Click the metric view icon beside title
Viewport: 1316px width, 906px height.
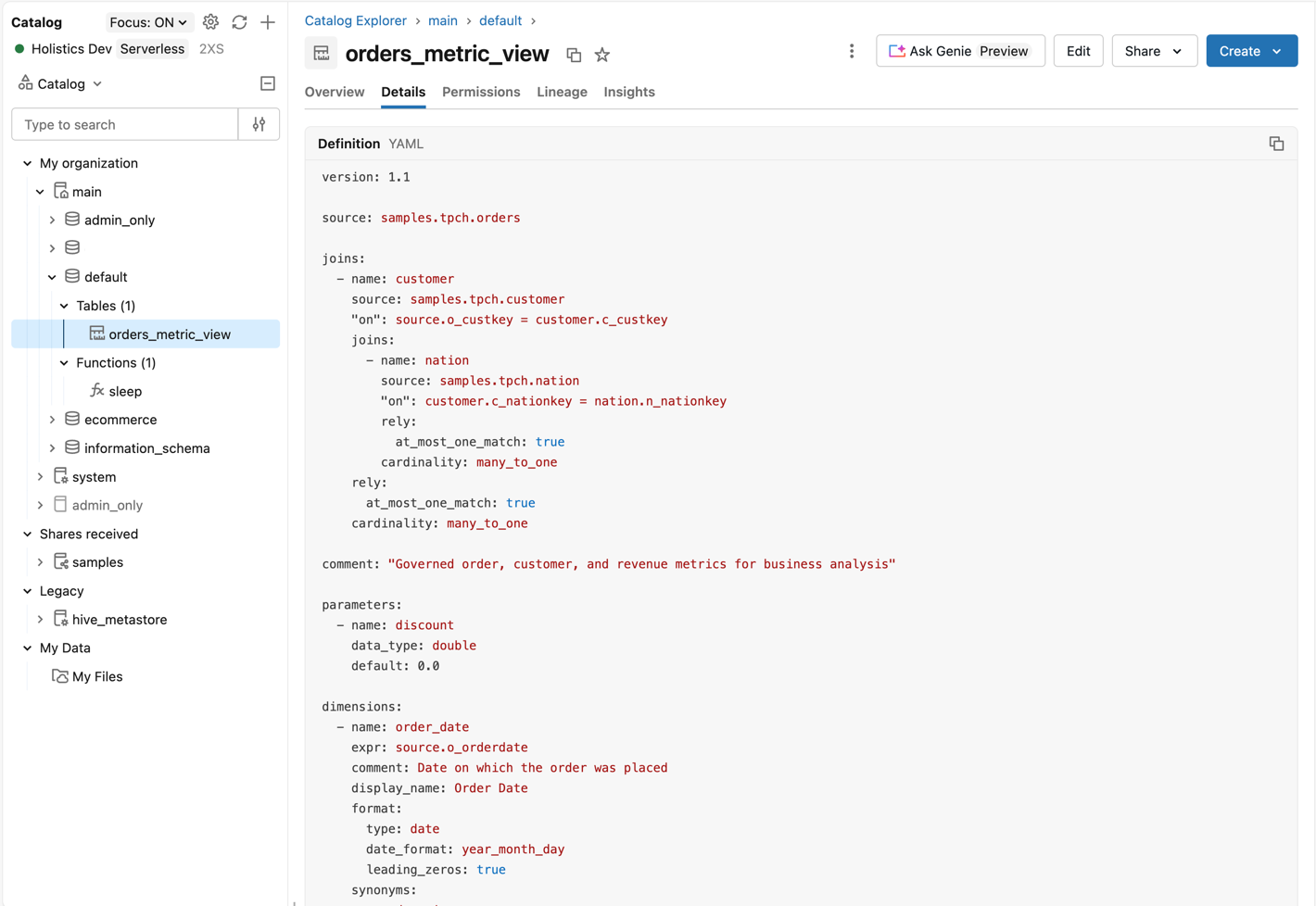[322, 54]
